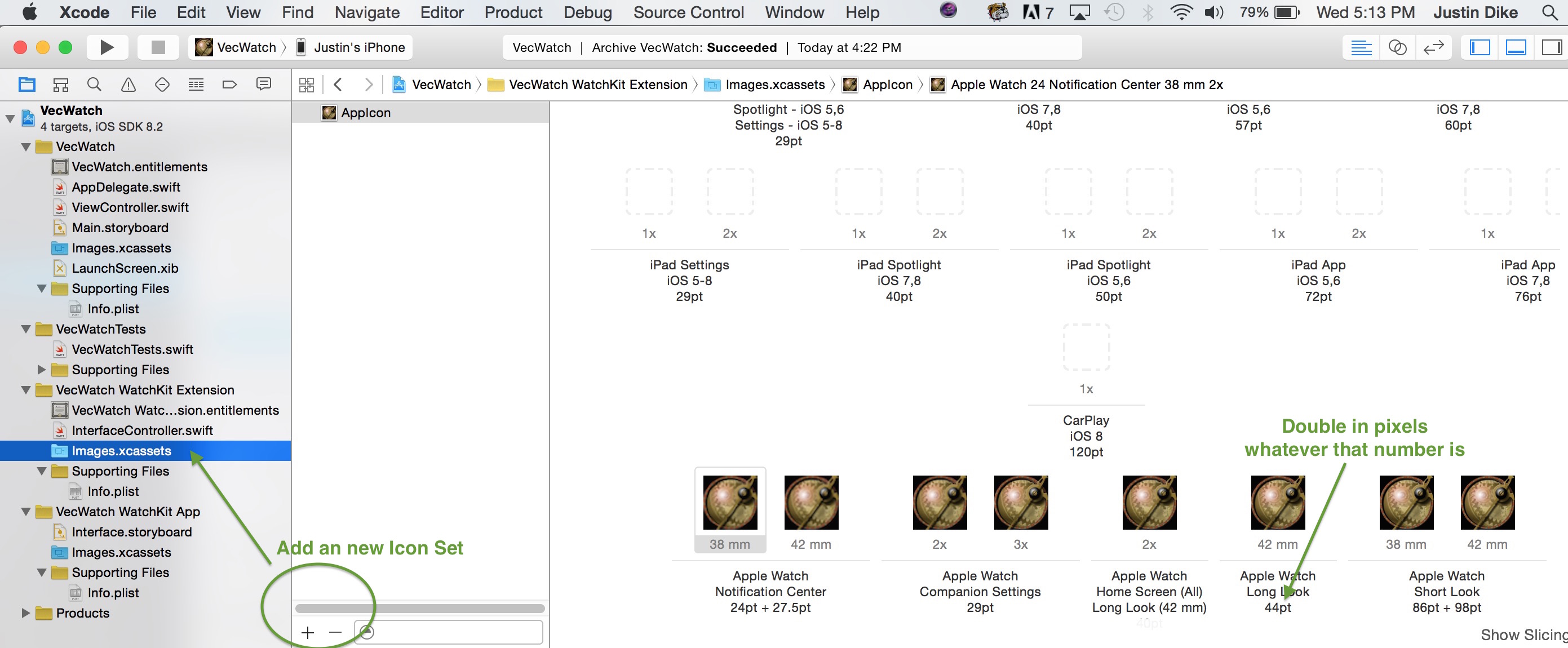Select the 42 mm Notification Center icon
This screenshot has height=648, width=1568.
coord(811,504)
